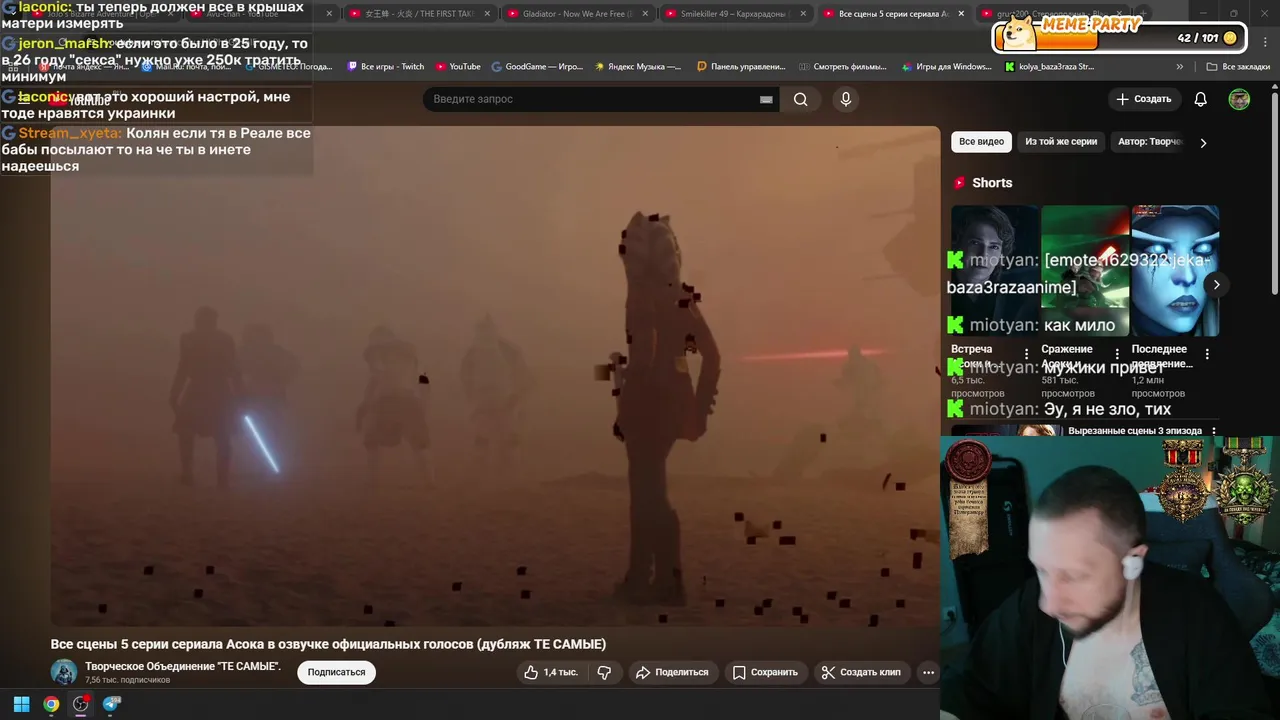The width and height of the screenshot is (1280, 720).
Task: Open the account avatar menu
Action: [1239, 99]
